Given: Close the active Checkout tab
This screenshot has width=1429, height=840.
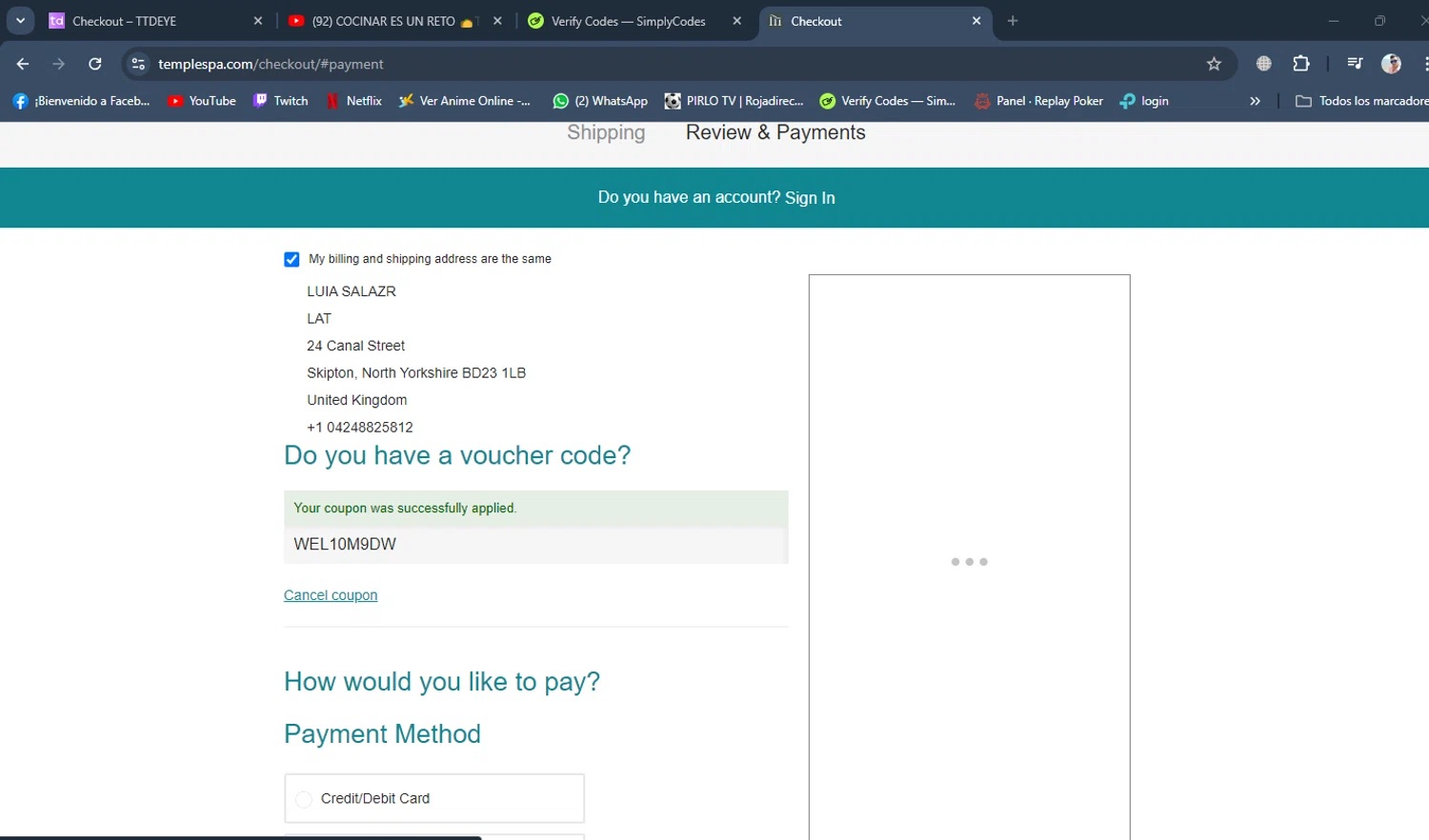Looking at the screenshot, I should tap(976, 21).
